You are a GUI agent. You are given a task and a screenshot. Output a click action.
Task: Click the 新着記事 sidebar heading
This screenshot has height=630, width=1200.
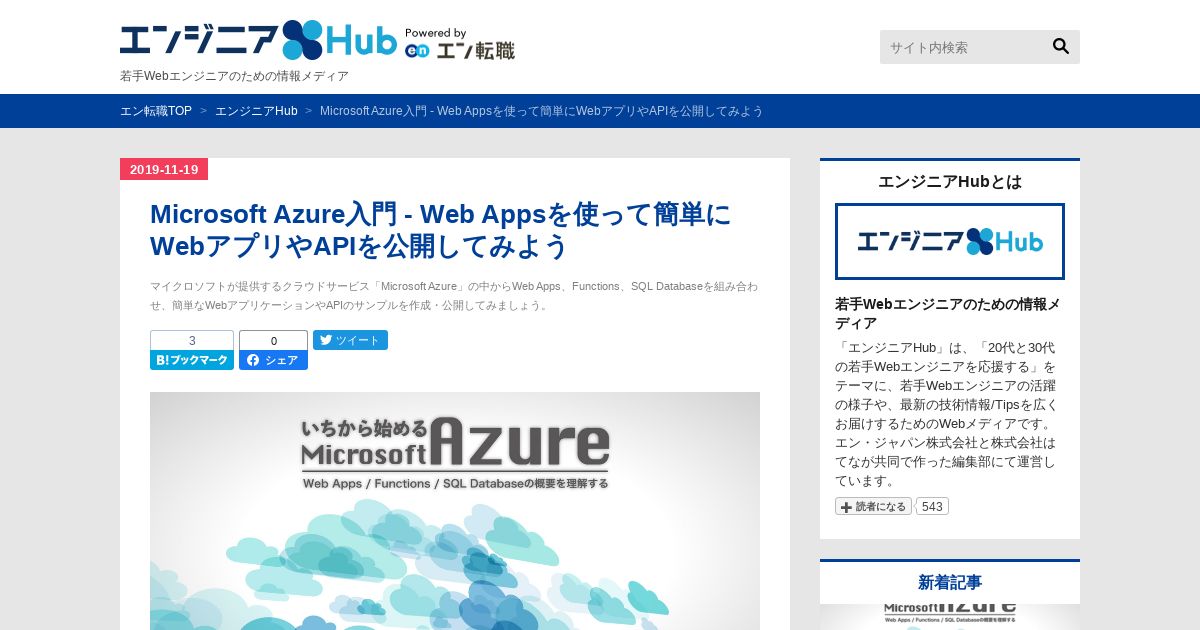[x=950, y=582]
